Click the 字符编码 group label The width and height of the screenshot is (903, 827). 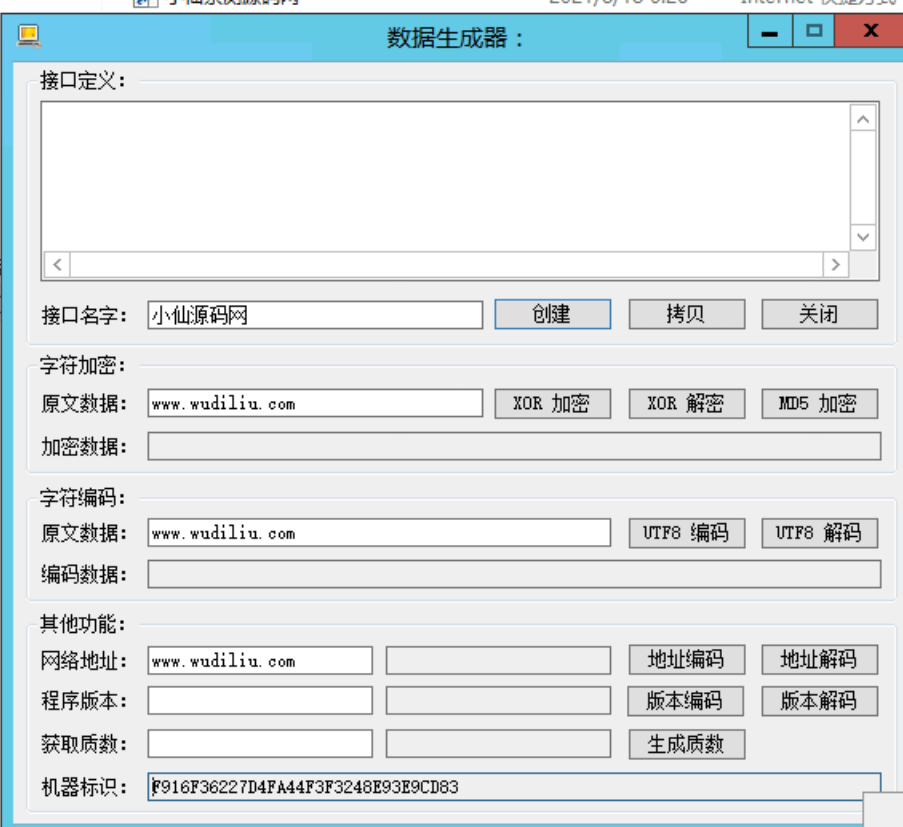83,497
